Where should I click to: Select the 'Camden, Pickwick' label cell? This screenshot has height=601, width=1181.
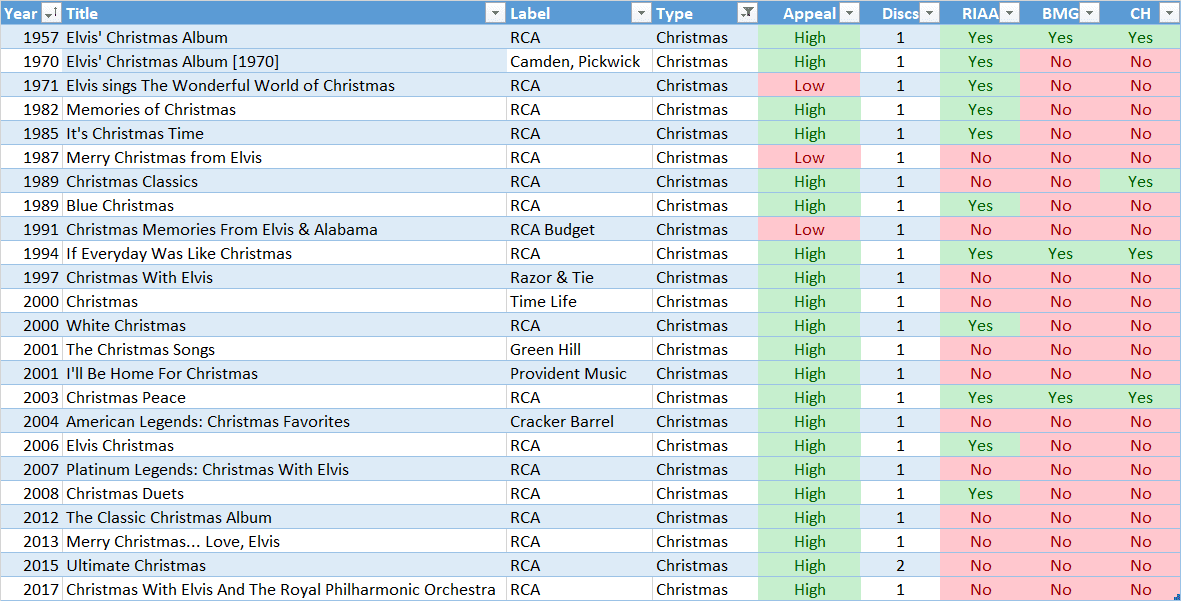(x=579, y=62)
